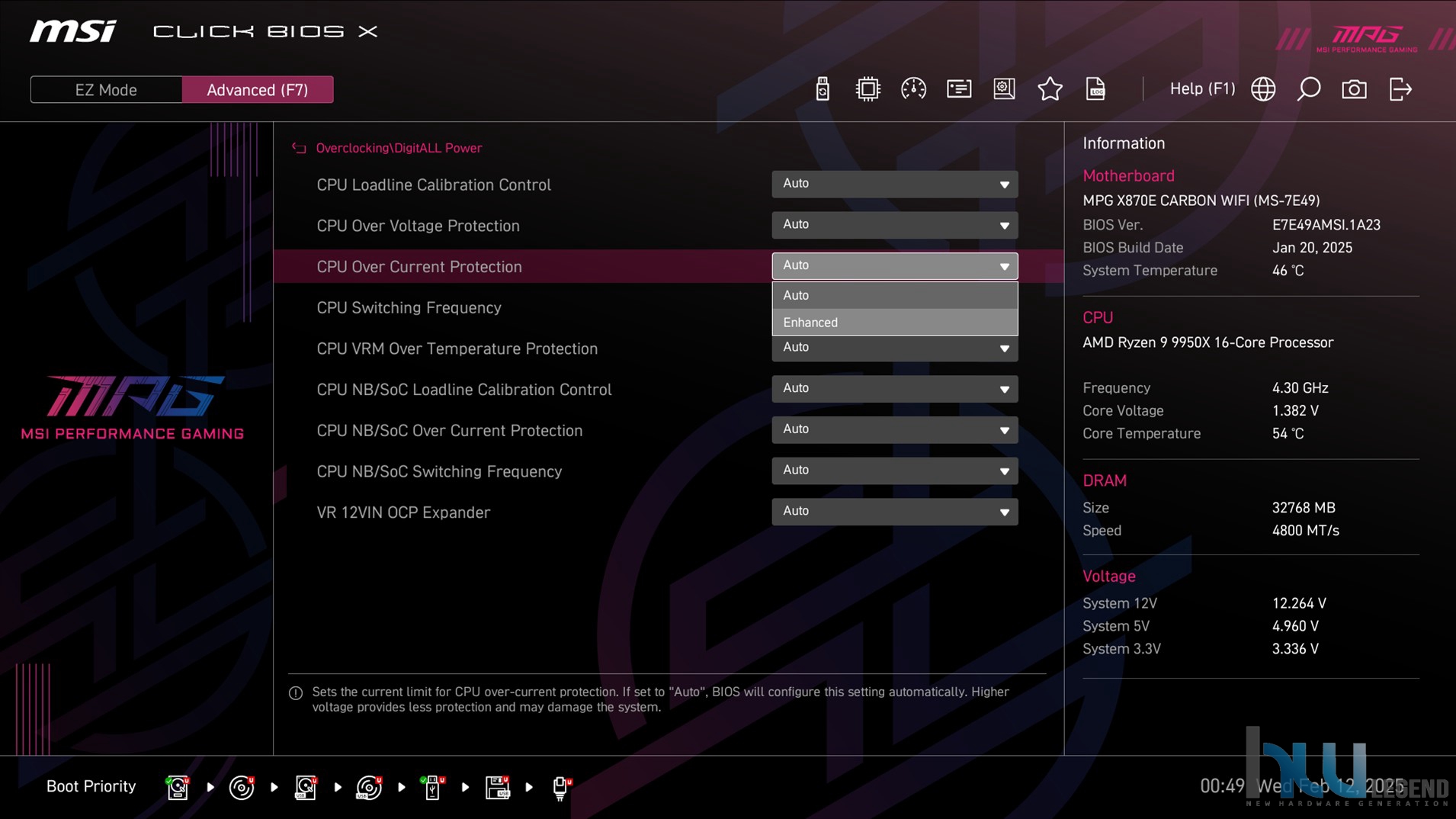Screen dimensions: 1456x819
Task: Take a screenshot with camera icon
Action: [x=1354, y=89]
